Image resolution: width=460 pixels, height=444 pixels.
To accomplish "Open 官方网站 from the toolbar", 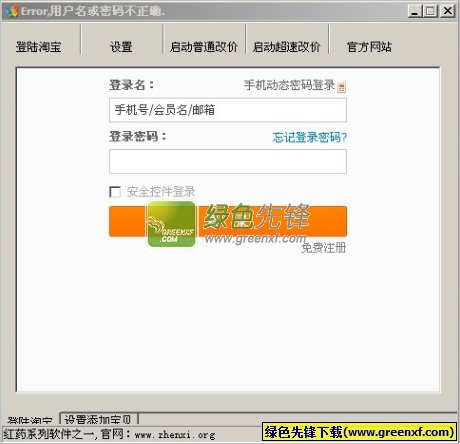I will (369, 47).
